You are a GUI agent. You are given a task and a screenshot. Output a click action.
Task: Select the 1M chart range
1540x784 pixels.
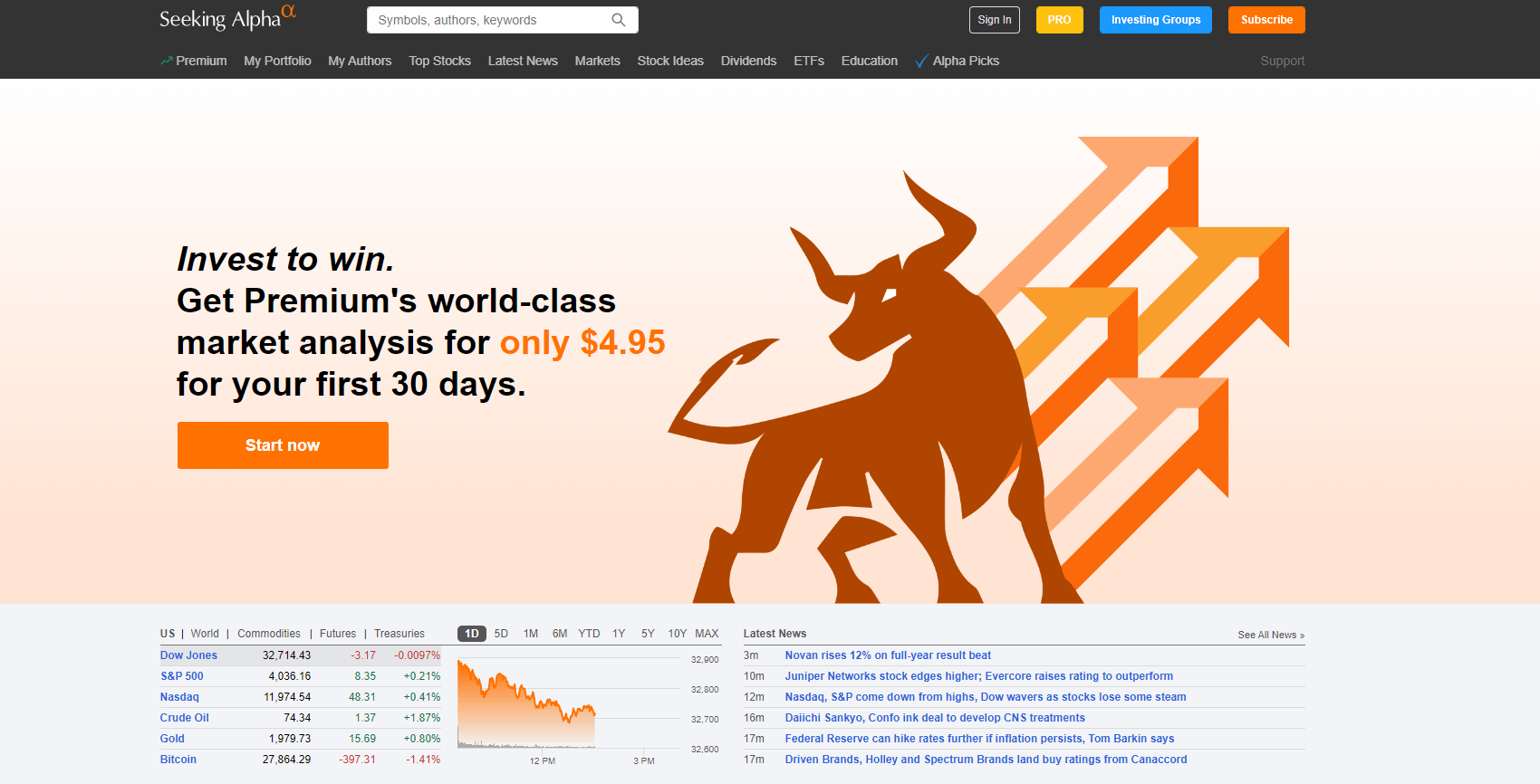pos(531,634)
